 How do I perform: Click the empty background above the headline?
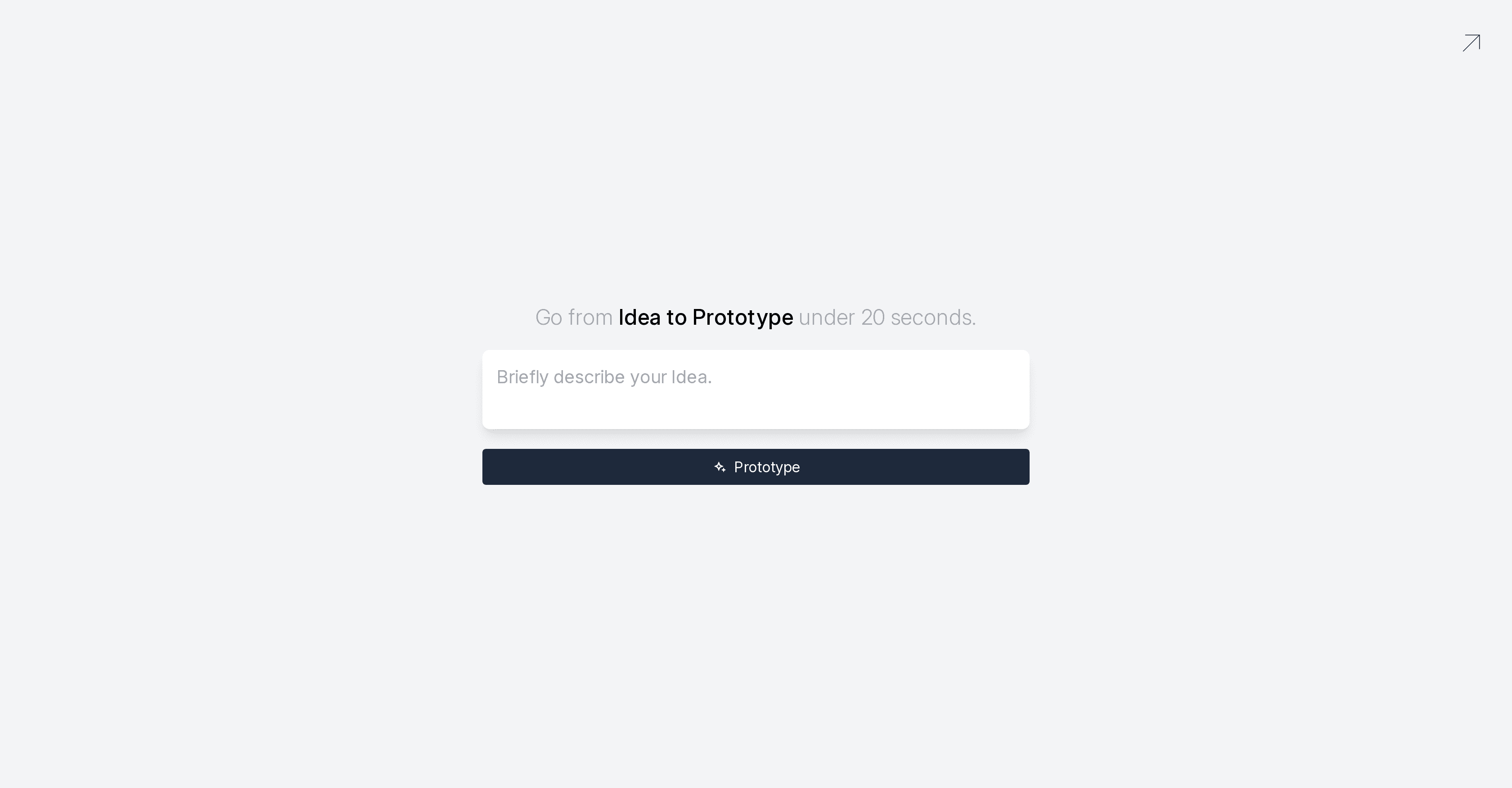point(756,176)
